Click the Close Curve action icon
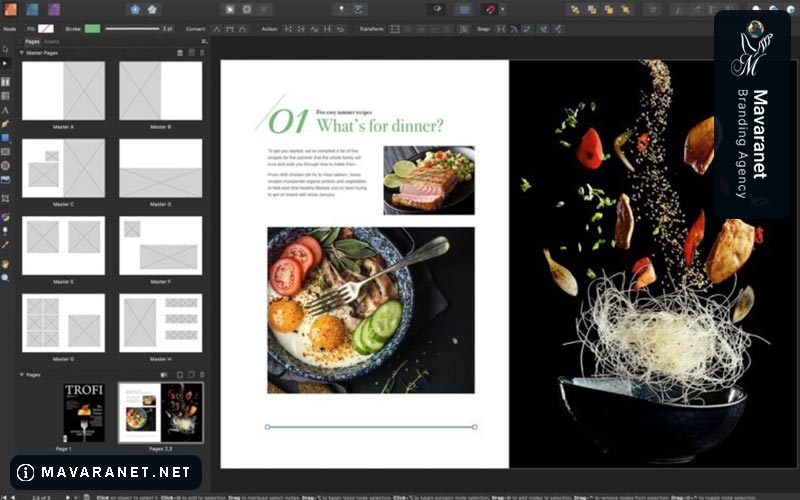The height and width of the screenshot is (500, 800). click(302, 29)
